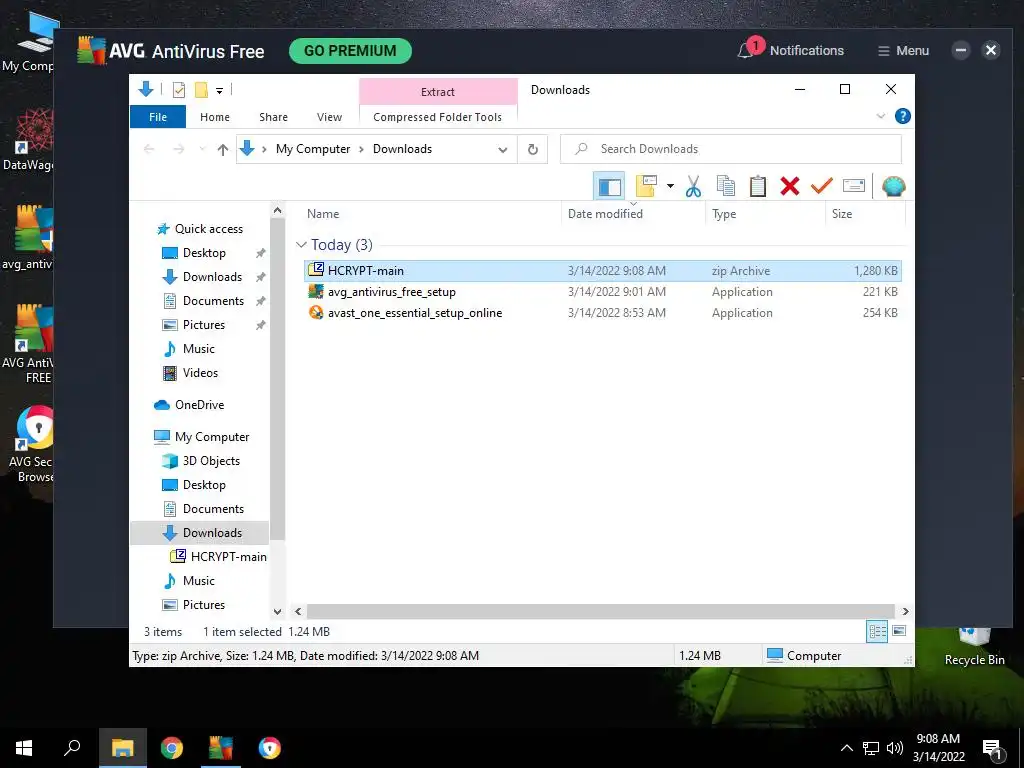Collapse the Today (3) group
The width and height of the screenshot is (1024, 768).
(x=301, y=245)
